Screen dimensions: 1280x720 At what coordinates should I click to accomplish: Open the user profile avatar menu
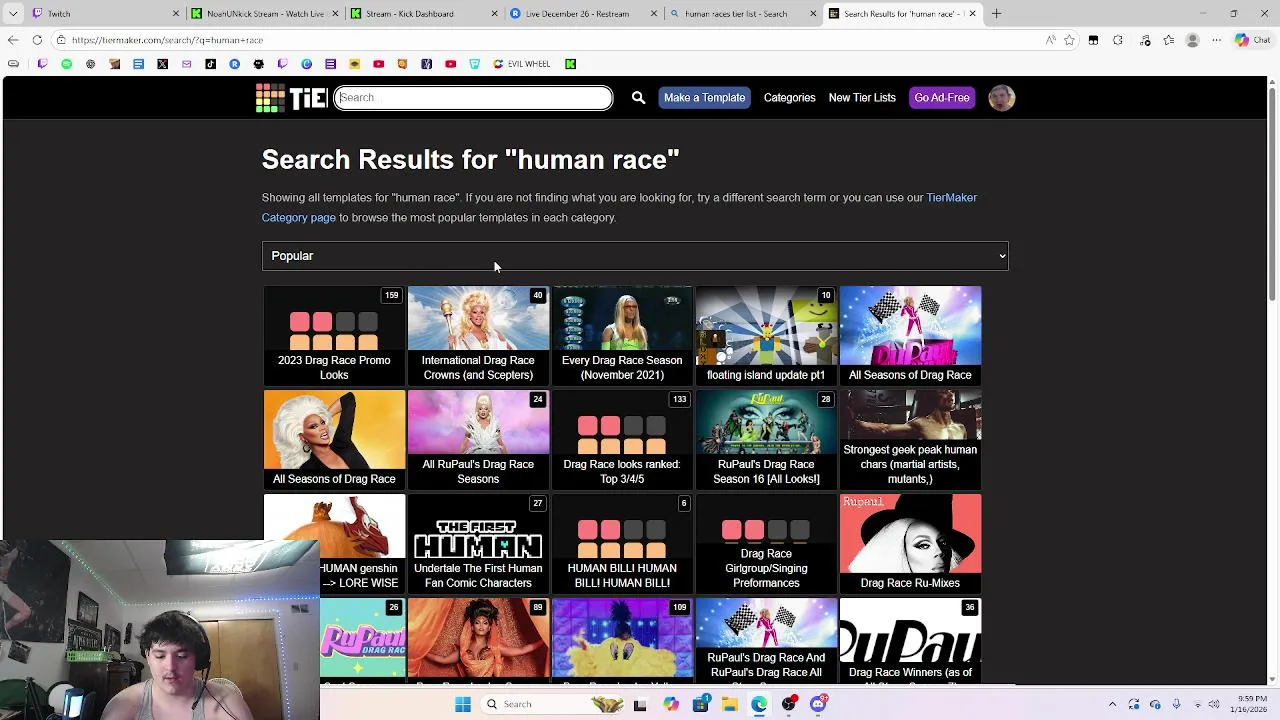(1001, 97)
